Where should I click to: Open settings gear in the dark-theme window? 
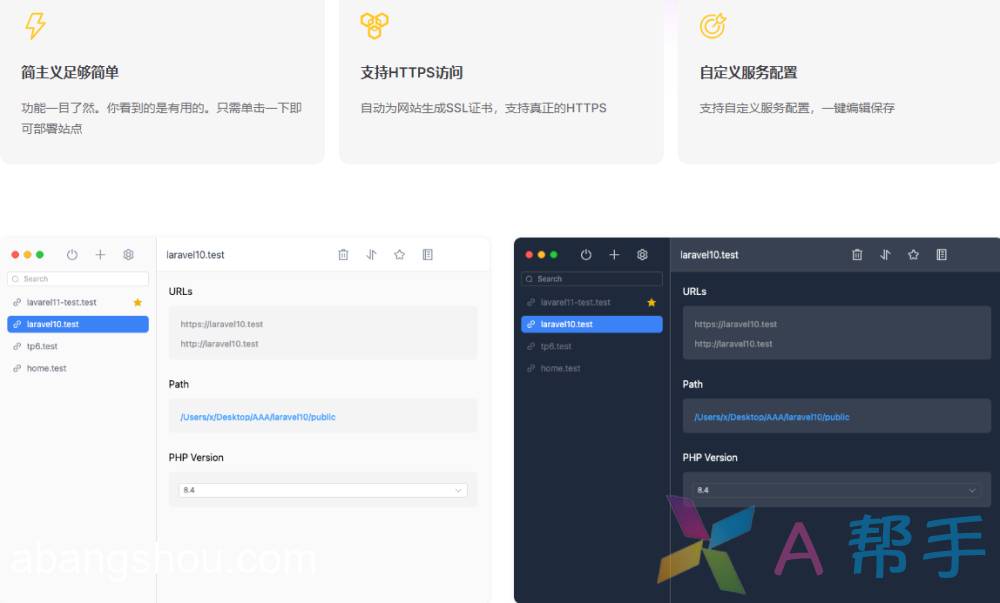point(642,255)
